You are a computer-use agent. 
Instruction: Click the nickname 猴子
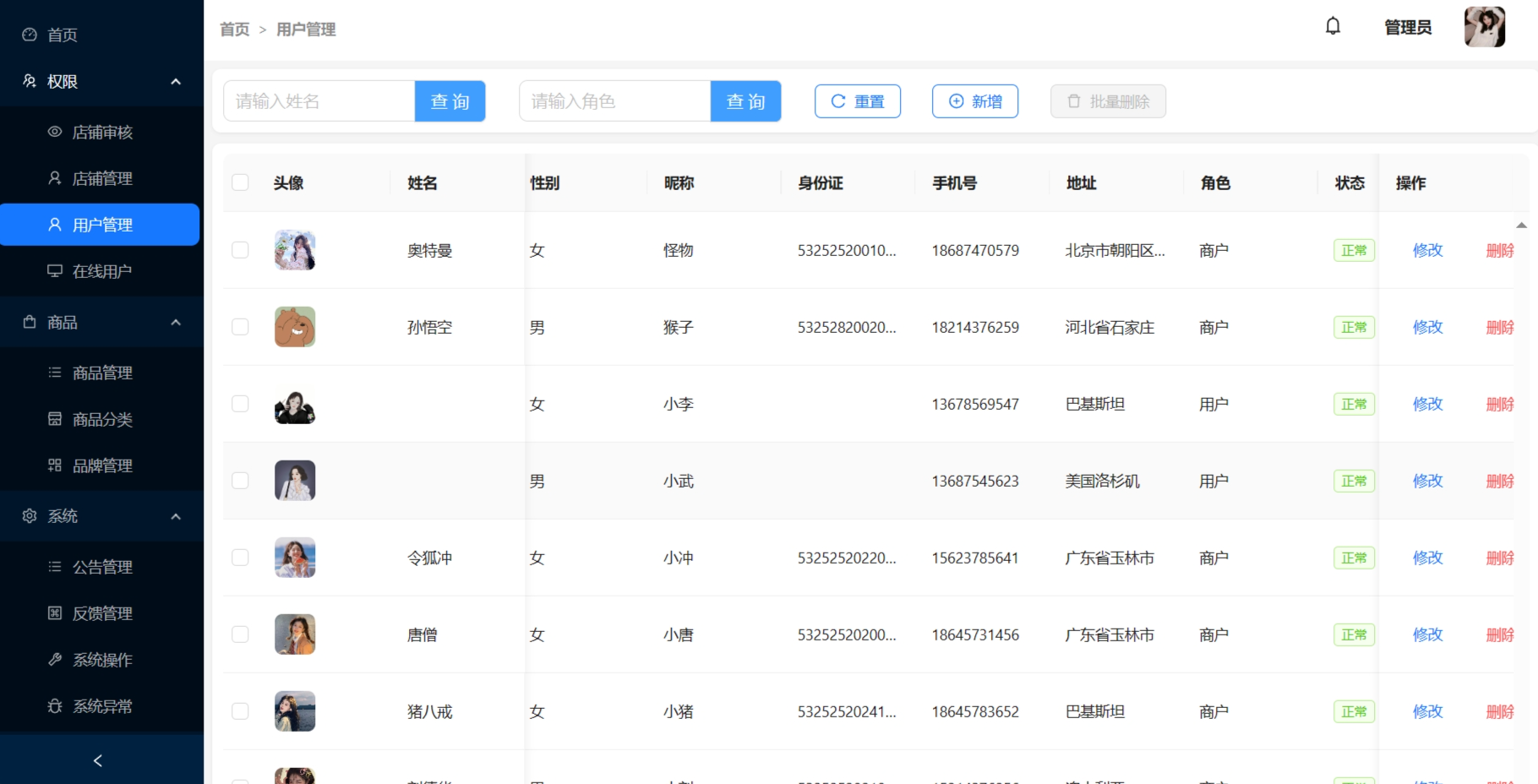(x=678, y=327)
